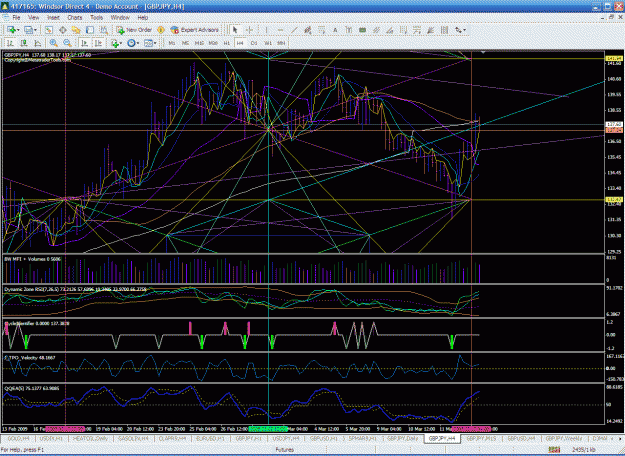Click the Expert Advisors button
The width and height of the screenshot is (625, 456).
click(195, 30)
